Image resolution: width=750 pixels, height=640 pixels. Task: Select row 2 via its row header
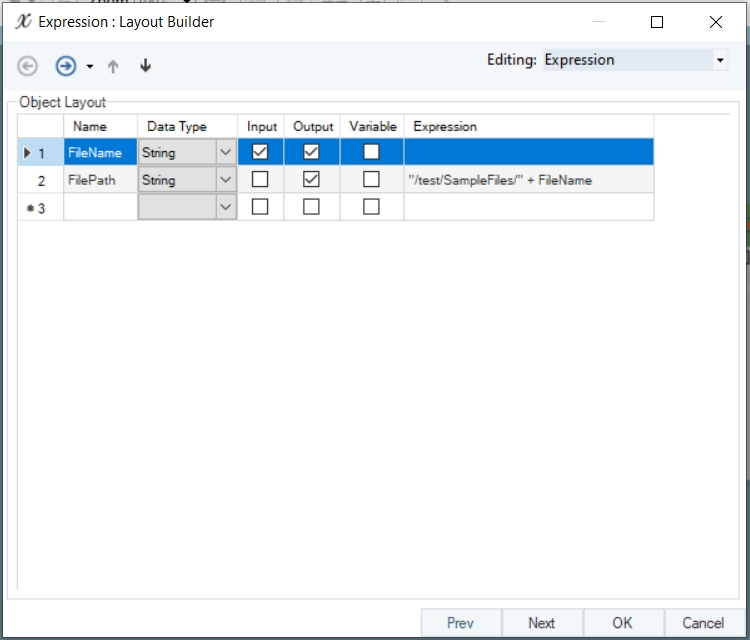(40, 180)
